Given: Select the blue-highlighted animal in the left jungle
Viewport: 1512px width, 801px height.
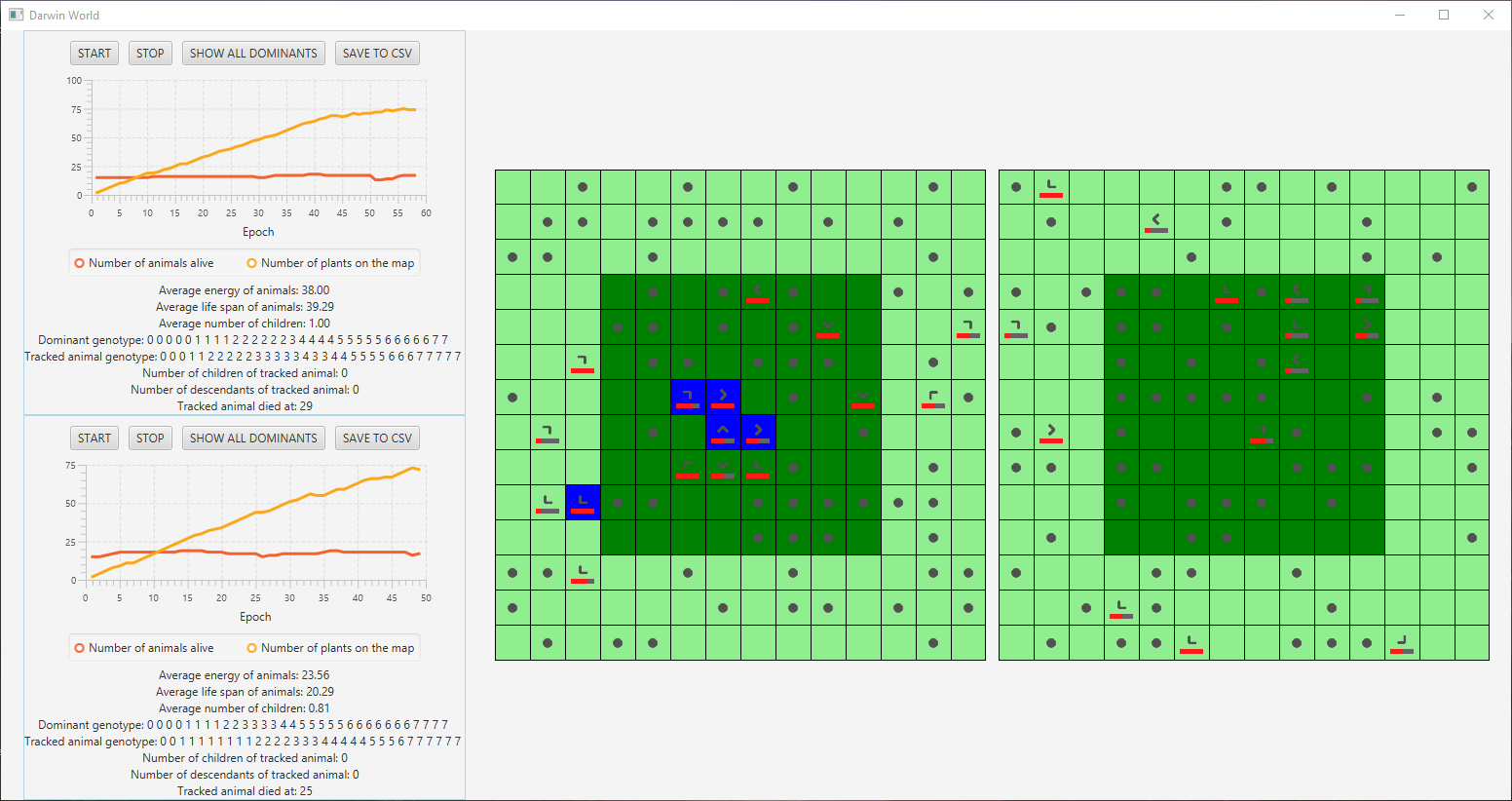Looking at the screenshot, I should (688, 397).
